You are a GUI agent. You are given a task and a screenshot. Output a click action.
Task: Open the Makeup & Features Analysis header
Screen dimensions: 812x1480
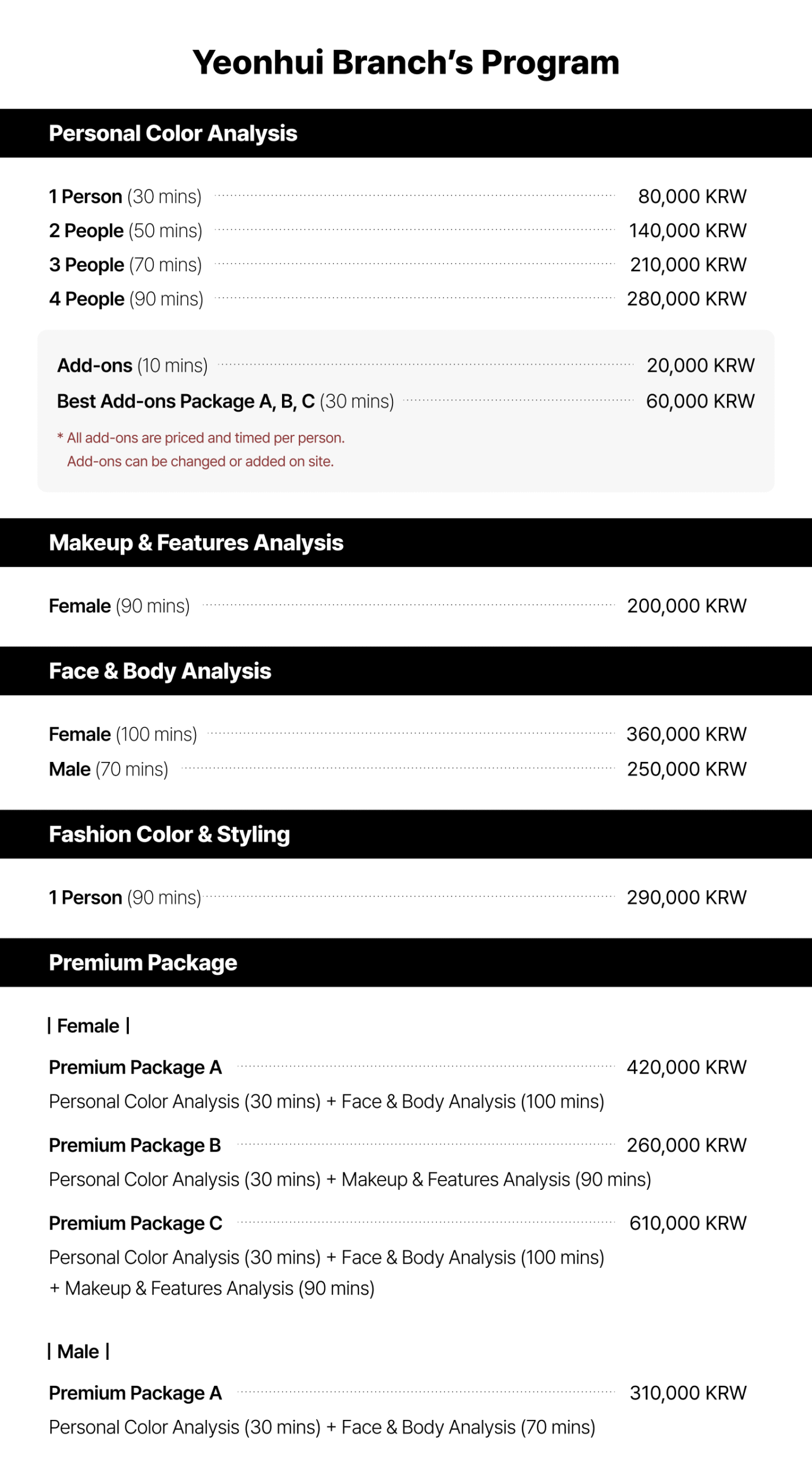click(196, 543)
